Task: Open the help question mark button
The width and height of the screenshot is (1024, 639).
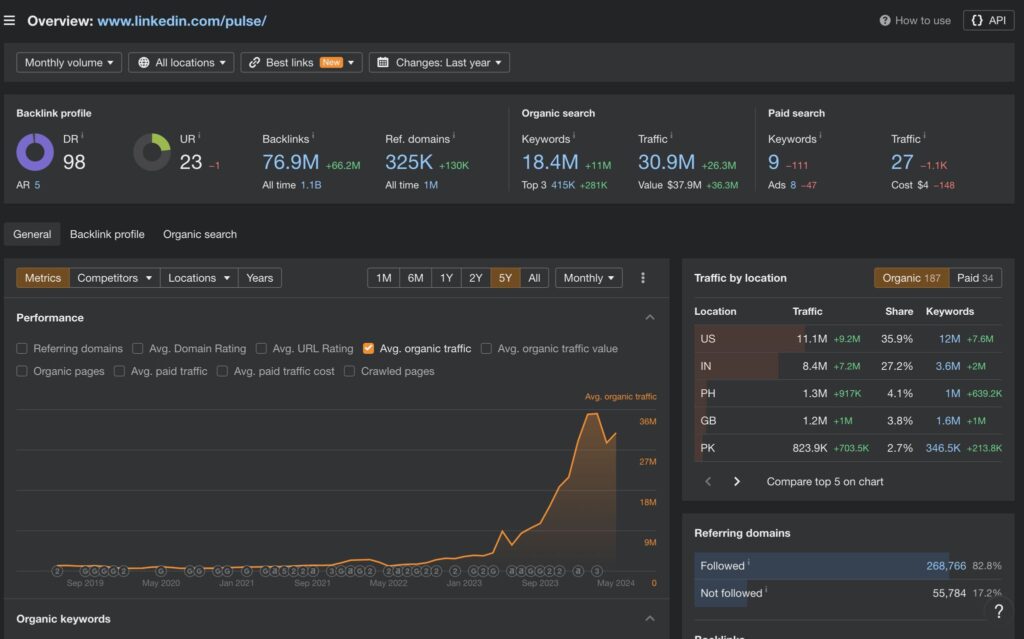Action: 999,612
